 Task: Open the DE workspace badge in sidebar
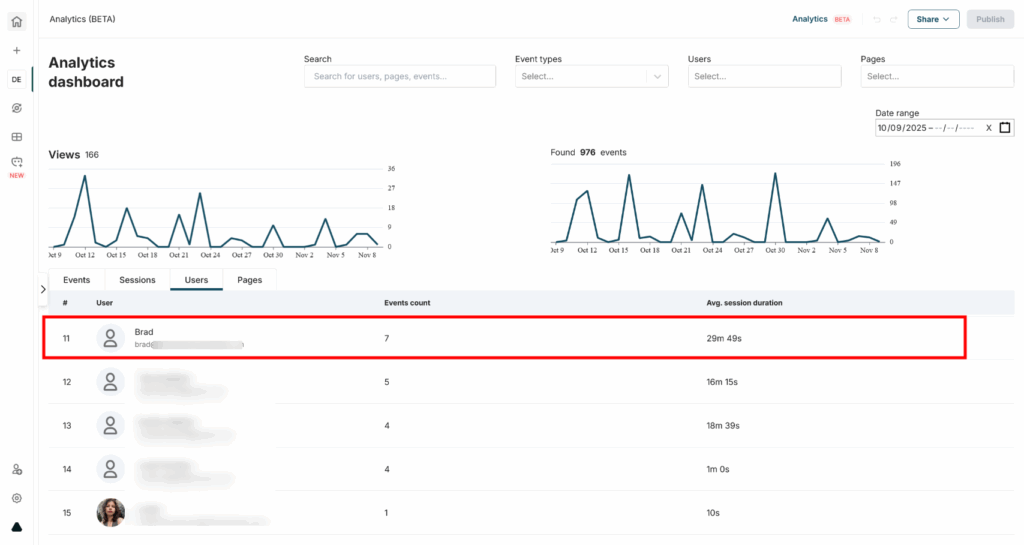click(16, 79)
